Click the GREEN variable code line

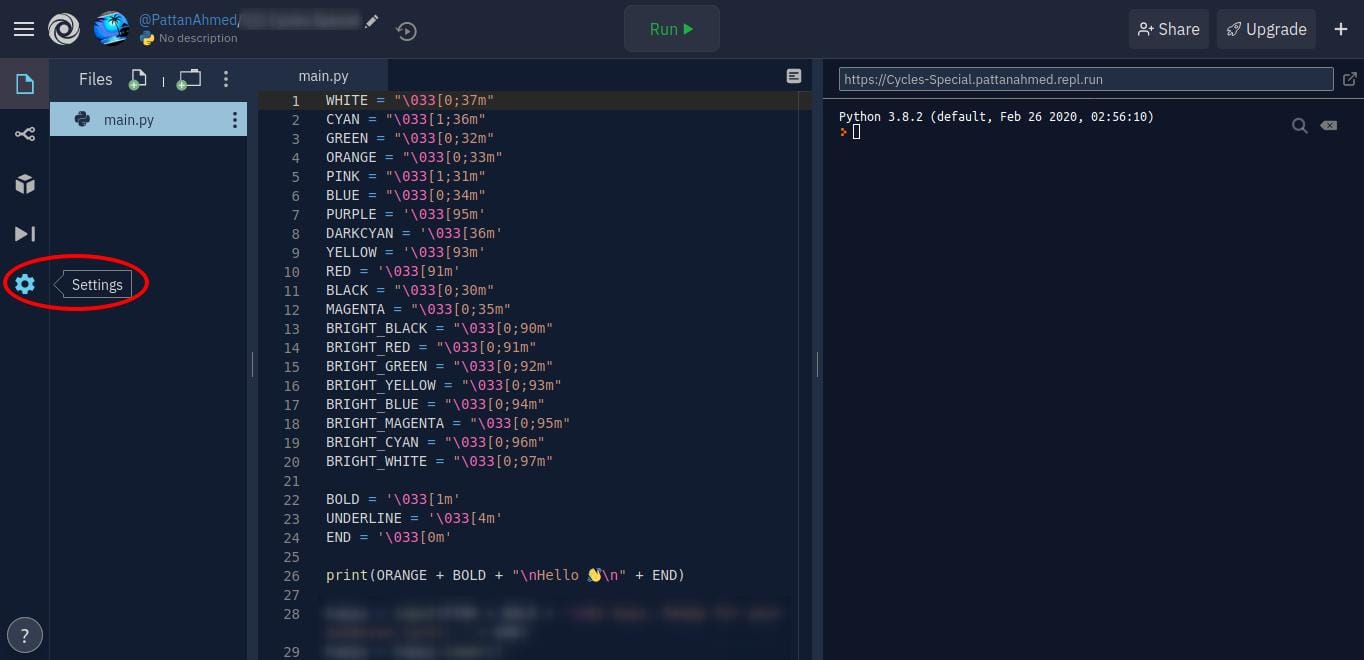pyautogui.click(x=410, y=139)
